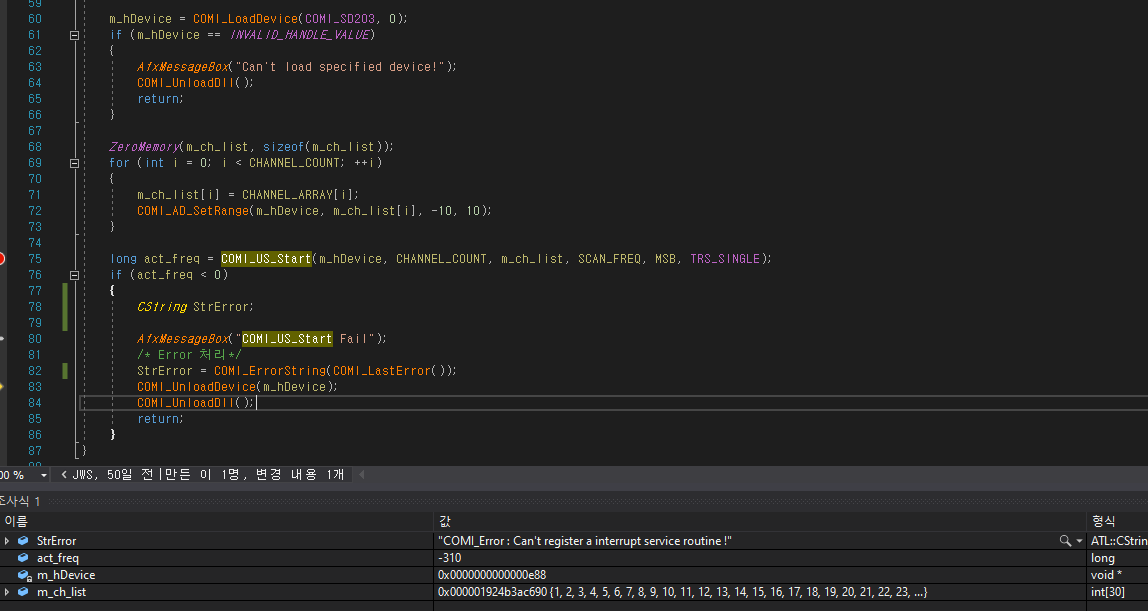Screen dimensions: 1148x611
Task: Click line number 75 in the gutter
Action: click(34, 258)
